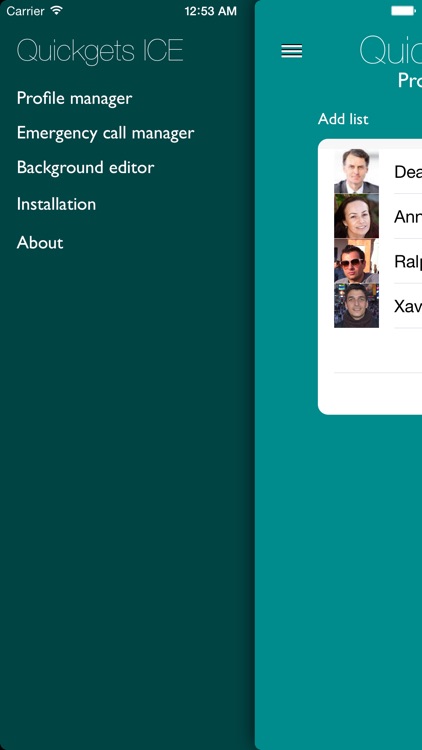Go to Background editor
This screenshot has height=750, width=422.
pos(85,167)
